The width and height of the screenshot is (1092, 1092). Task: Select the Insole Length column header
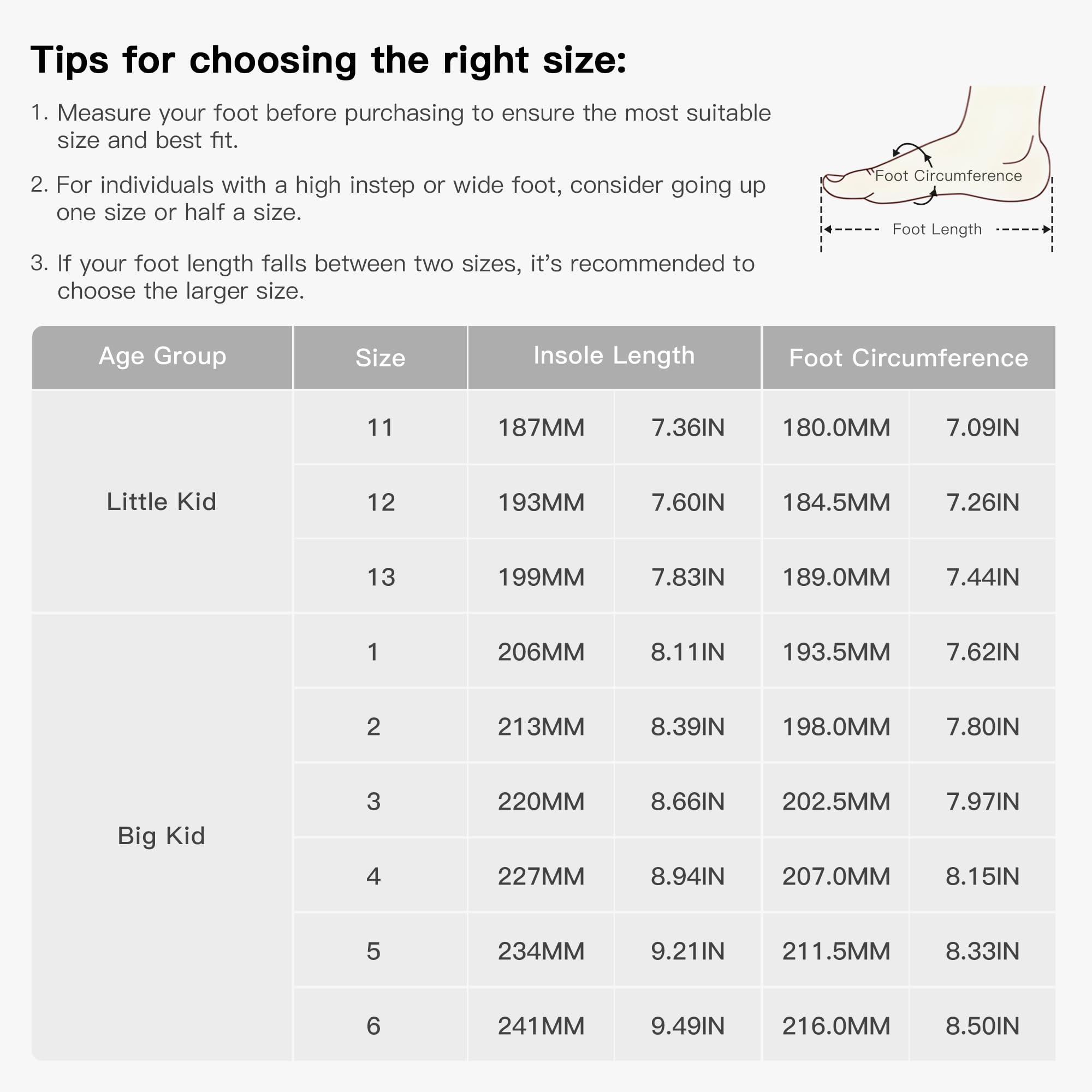[x=614, y=356]
